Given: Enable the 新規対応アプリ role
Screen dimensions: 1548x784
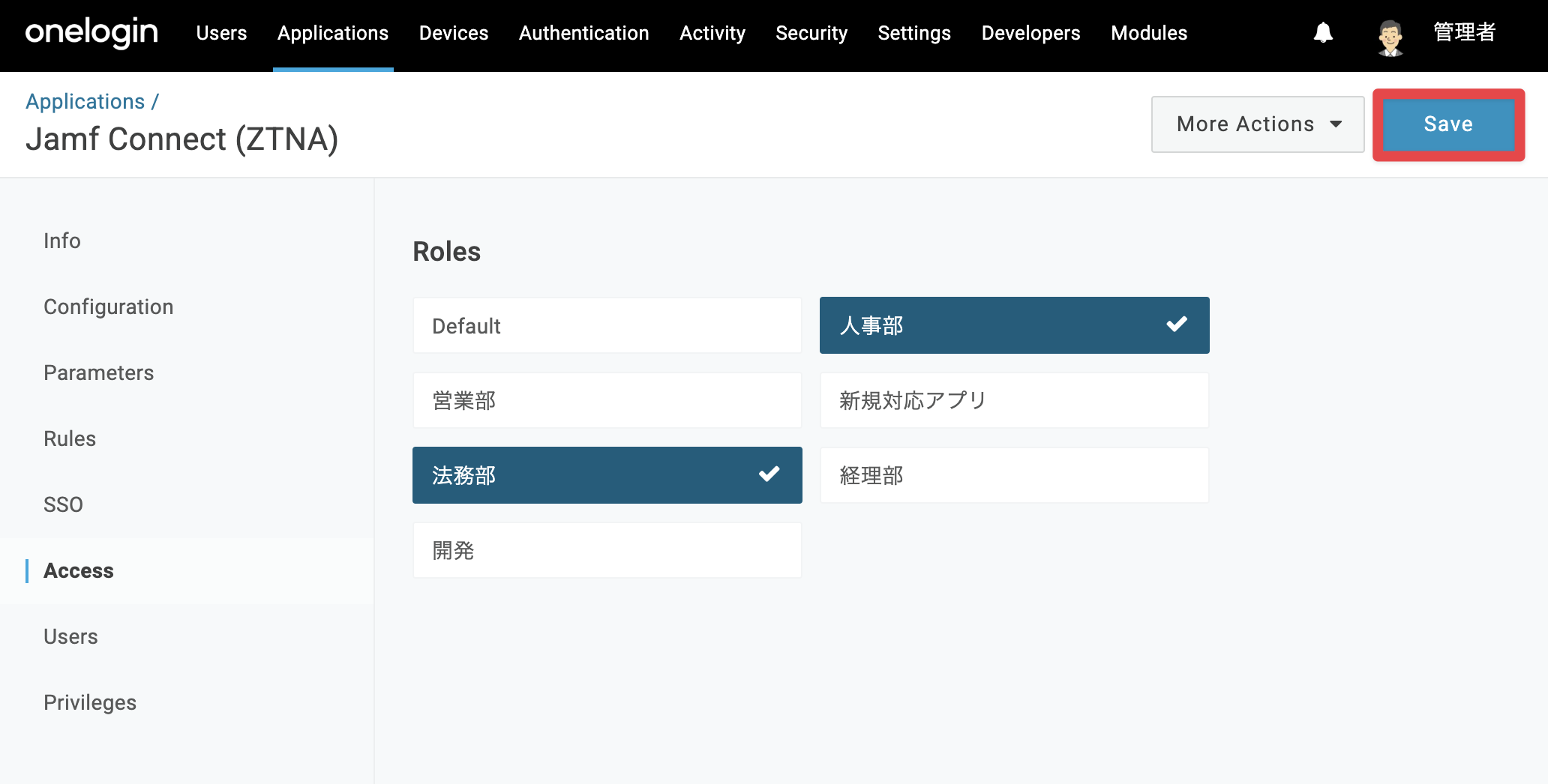Looking at the screenshot, I should (1014, 400).
